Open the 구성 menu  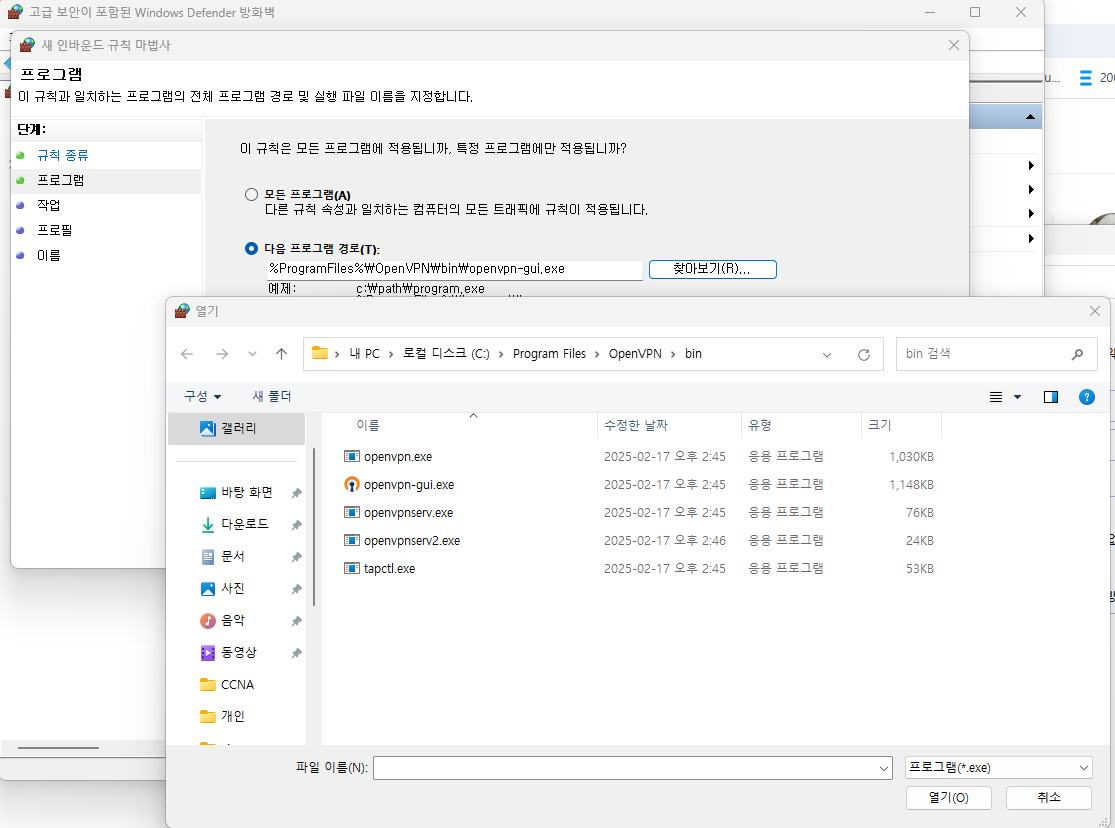coord(203,396)
